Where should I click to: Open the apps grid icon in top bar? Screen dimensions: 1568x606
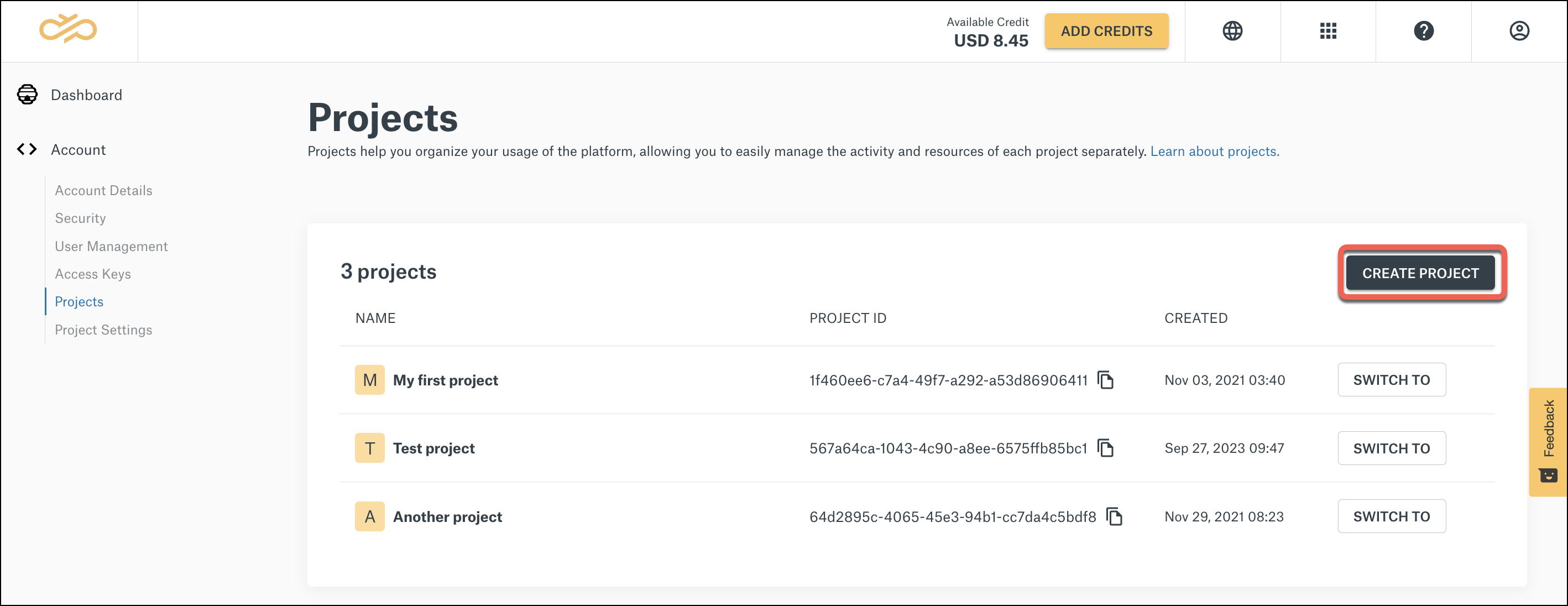click(1327, 30)
